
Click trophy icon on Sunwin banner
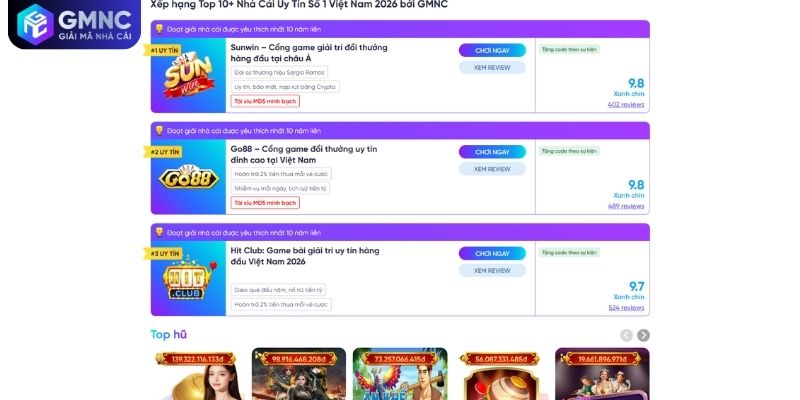click(x=159, y=29)
